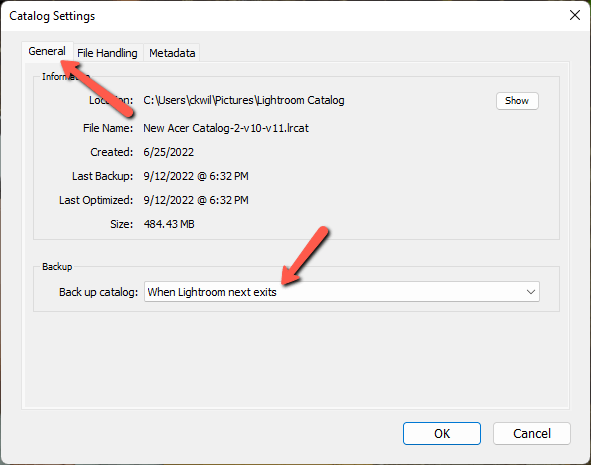Viewport: 591px width, 465px height.
Task: Confirm settings with OK
Action: pyautogui.click(x=442, y=433)
